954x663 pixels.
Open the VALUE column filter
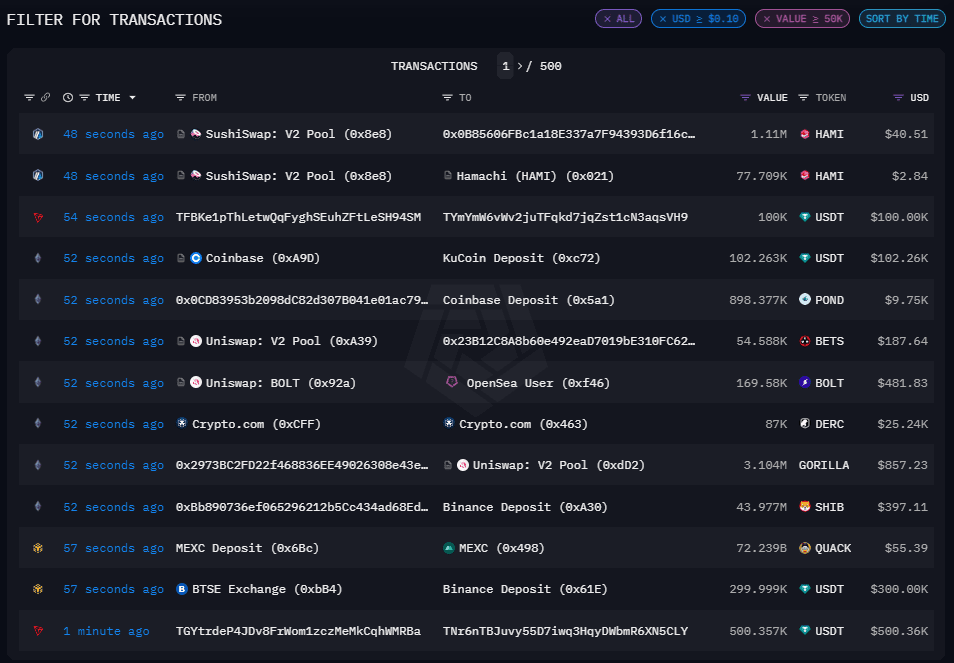coord(745,97)
